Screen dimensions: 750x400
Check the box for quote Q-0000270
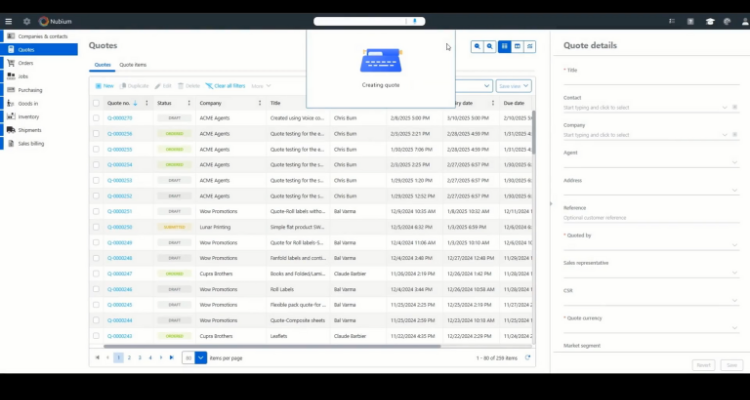tap(96, 118)
